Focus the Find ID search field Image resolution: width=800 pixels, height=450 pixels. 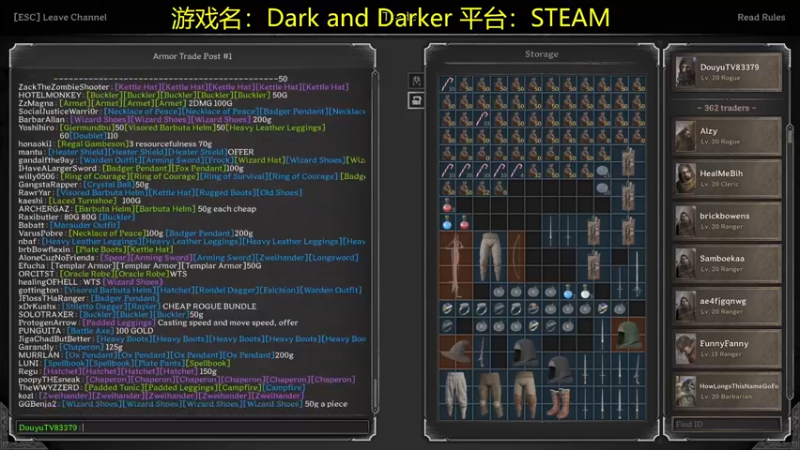click(x=727, y=424)
